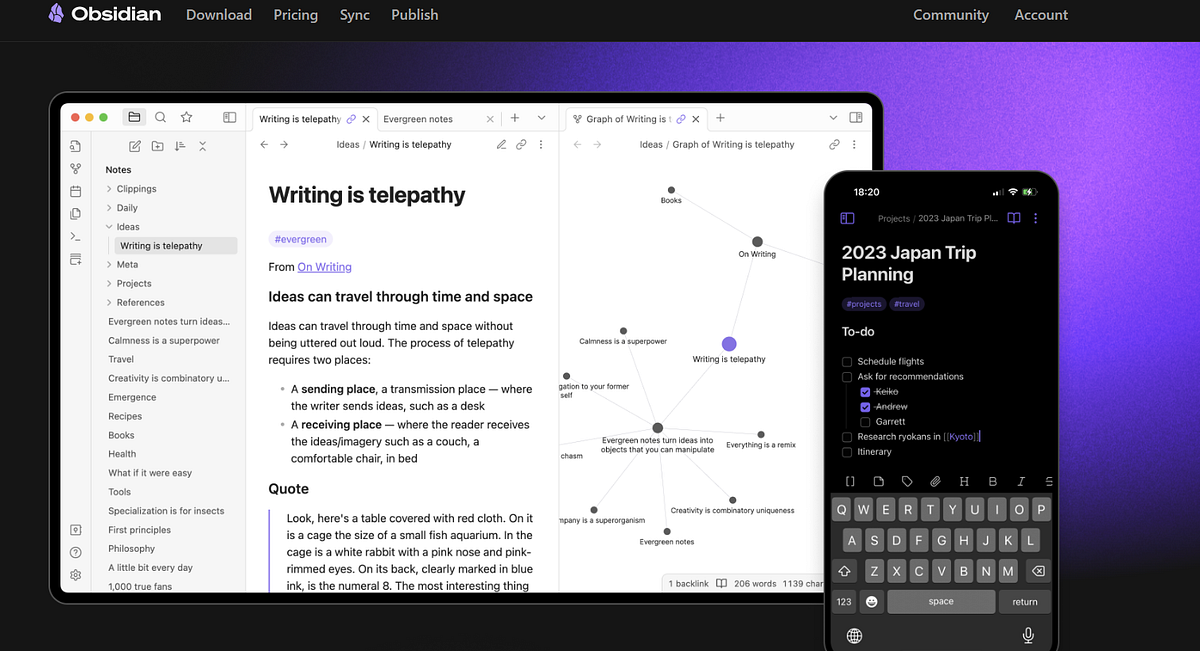The width and height of the screenshot is (1200, 651).
Task: Change sort order of the notes list
Action: [x=180, y=145]
